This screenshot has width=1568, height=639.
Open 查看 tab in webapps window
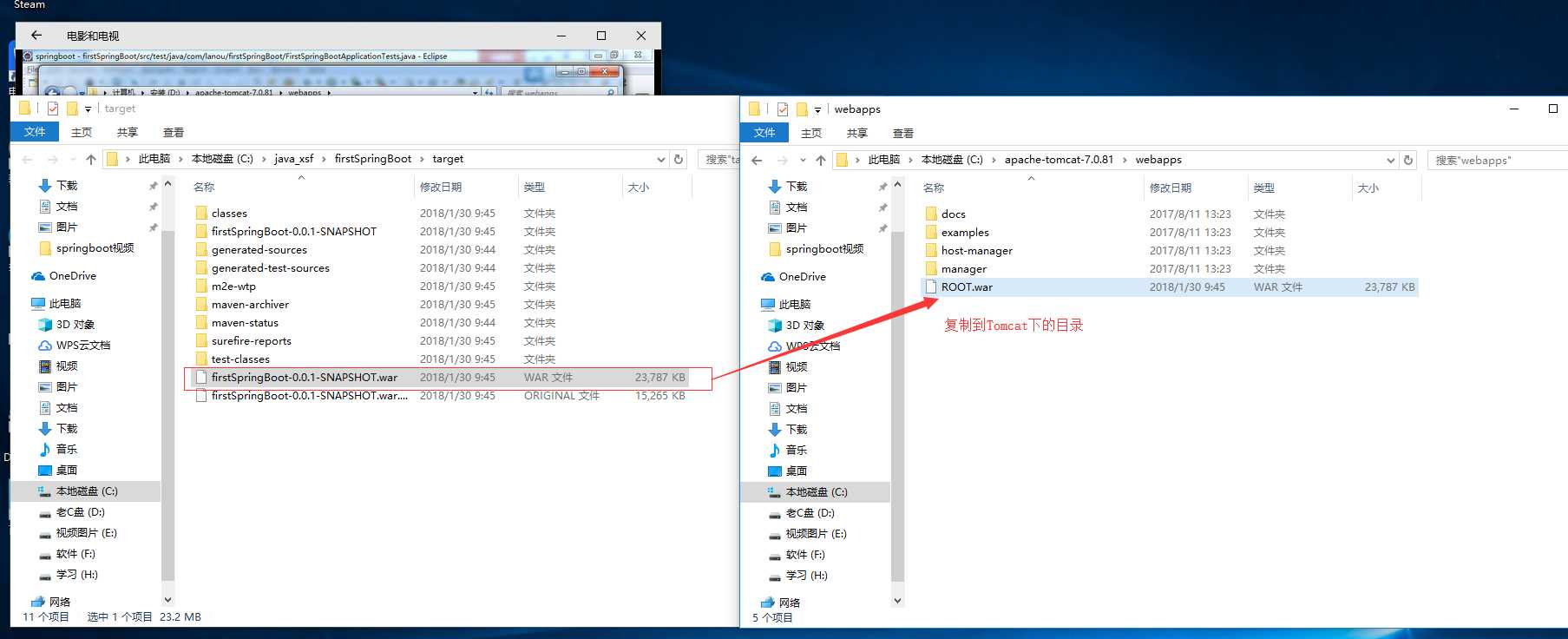(903, 133)
